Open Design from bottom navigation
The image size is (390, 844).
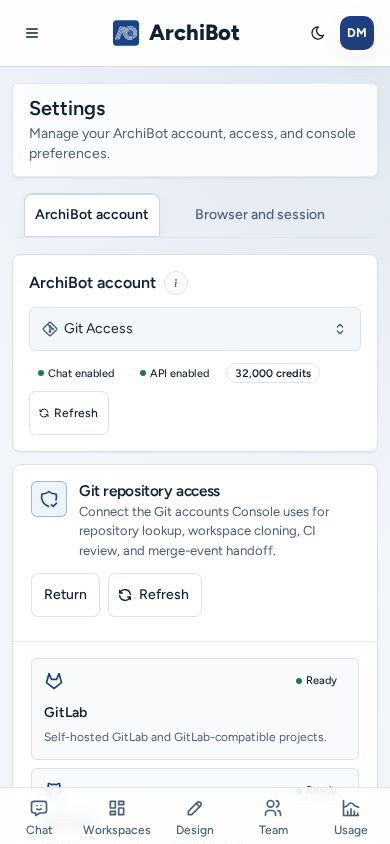[195, 817]
